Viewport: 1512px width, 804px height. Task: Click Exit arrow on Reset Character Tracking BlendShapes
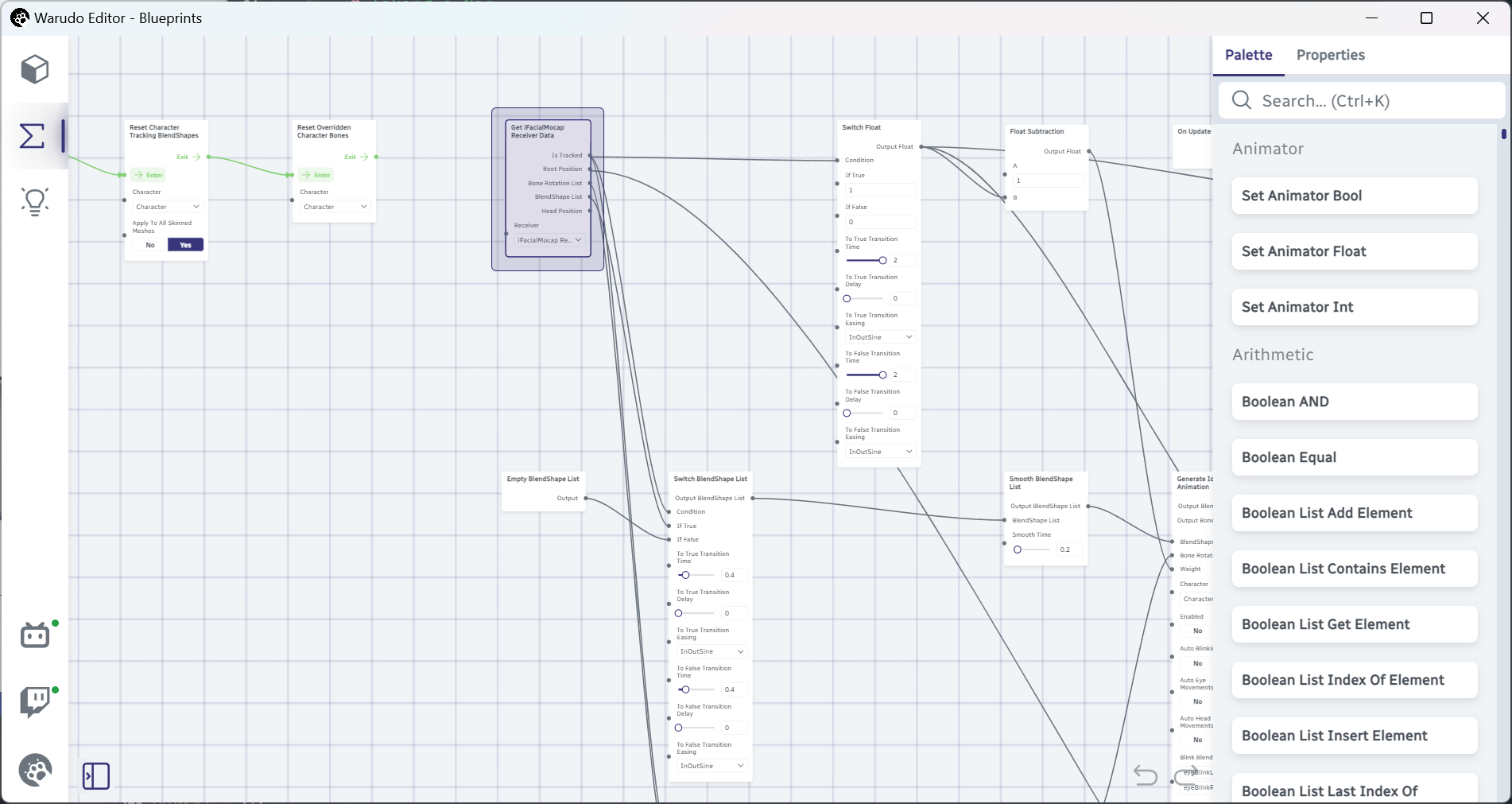point(196,157)
